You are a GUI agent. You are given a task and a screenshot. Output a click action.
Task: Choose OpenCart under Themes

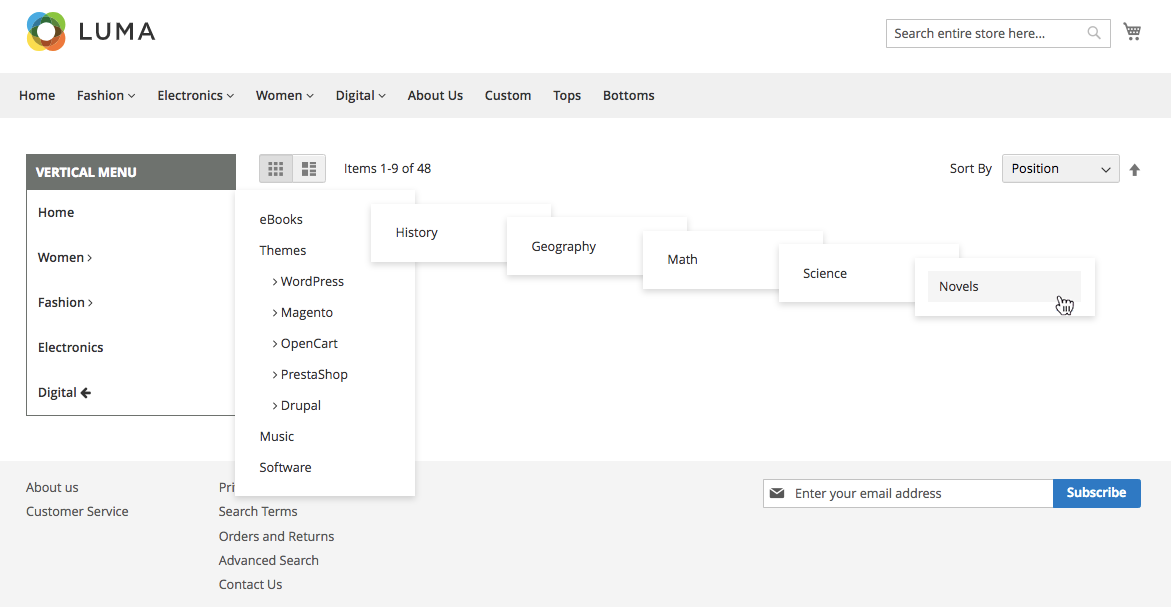point(305,343)
